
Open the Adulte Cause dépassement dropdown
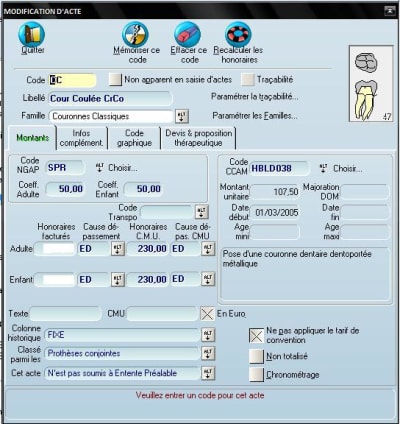118,249
